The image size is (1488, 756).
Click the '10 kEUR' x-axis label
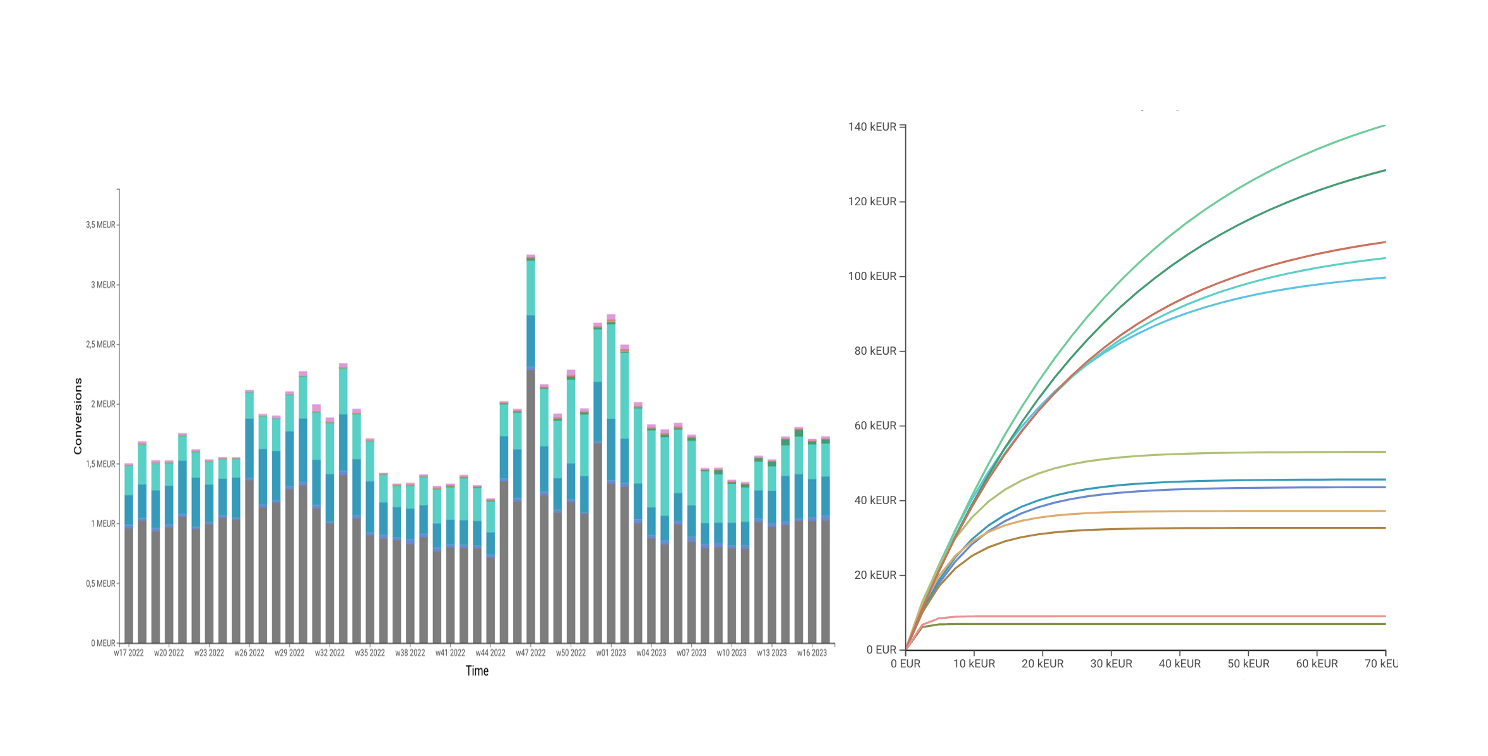coord(974,664)
